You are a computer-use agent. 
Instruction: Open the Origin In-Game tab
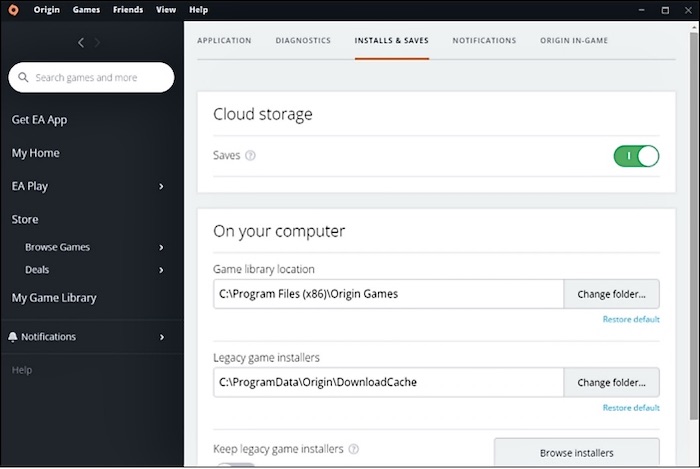point(573,41)
